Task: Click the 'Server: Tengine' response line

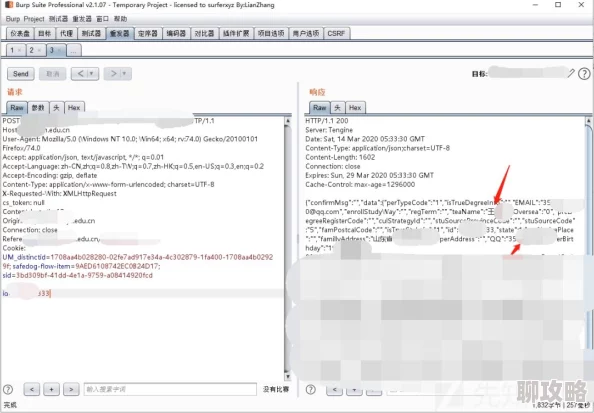Action: point(329,130)
